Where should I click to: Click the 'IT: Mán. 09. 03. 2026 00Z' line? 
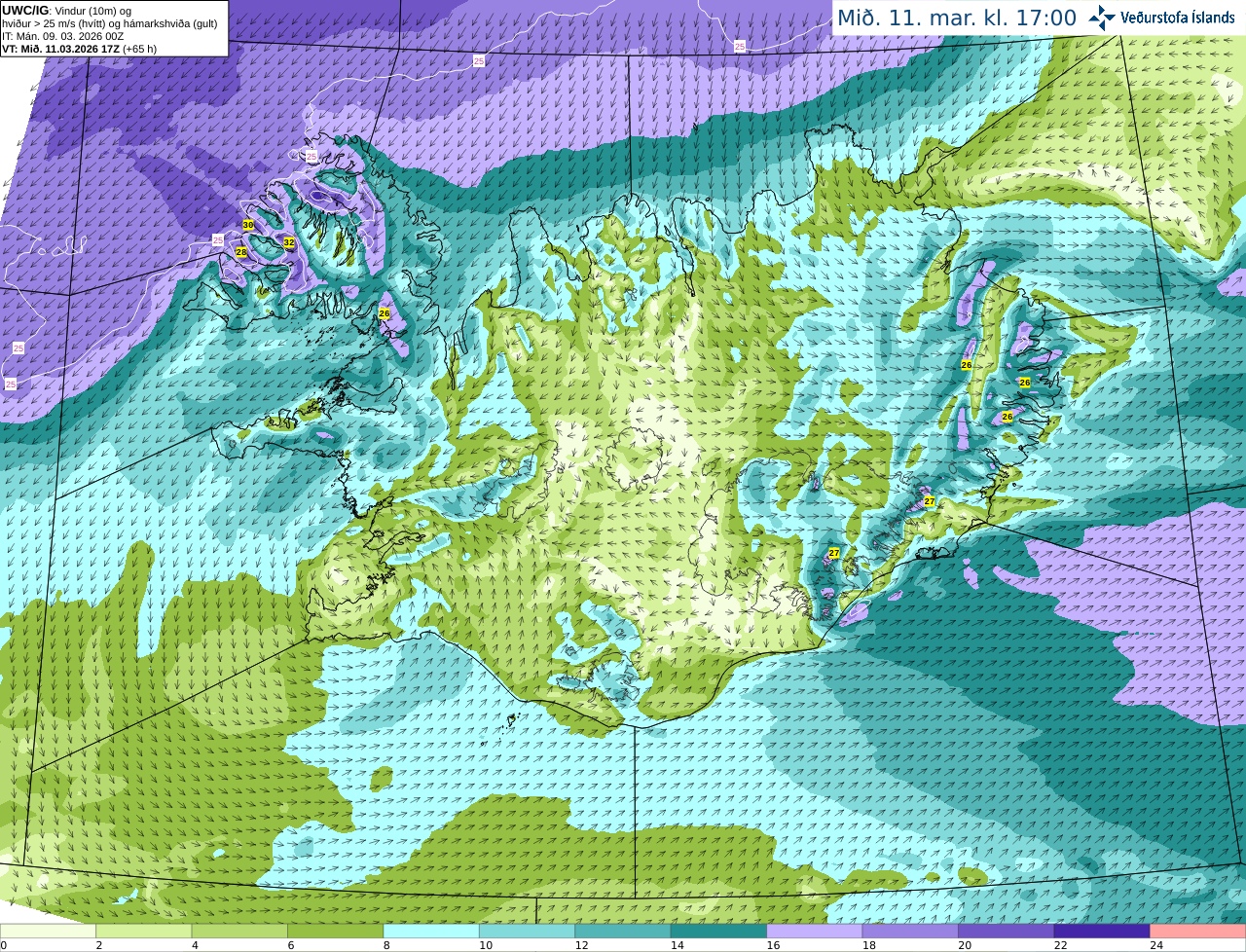63,36
